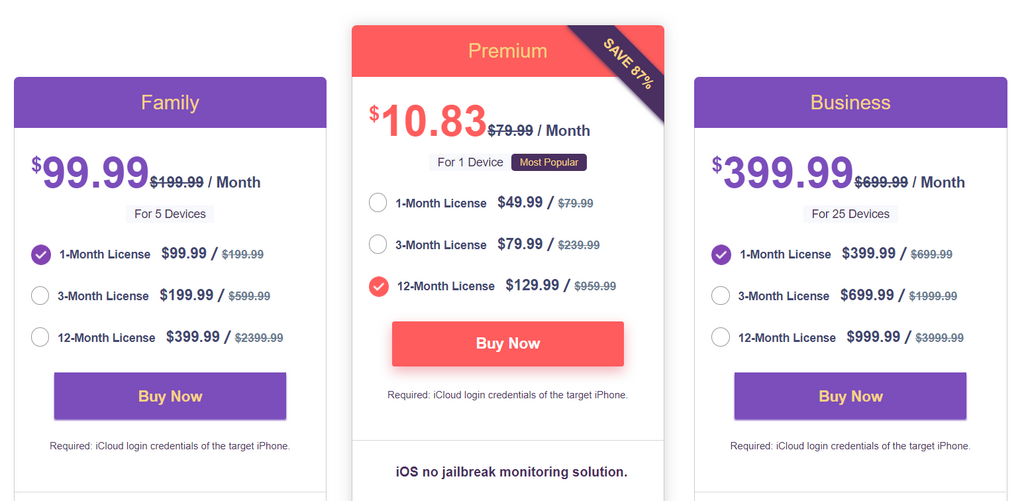Choose Premium 1-Month License option

(378, 202)
